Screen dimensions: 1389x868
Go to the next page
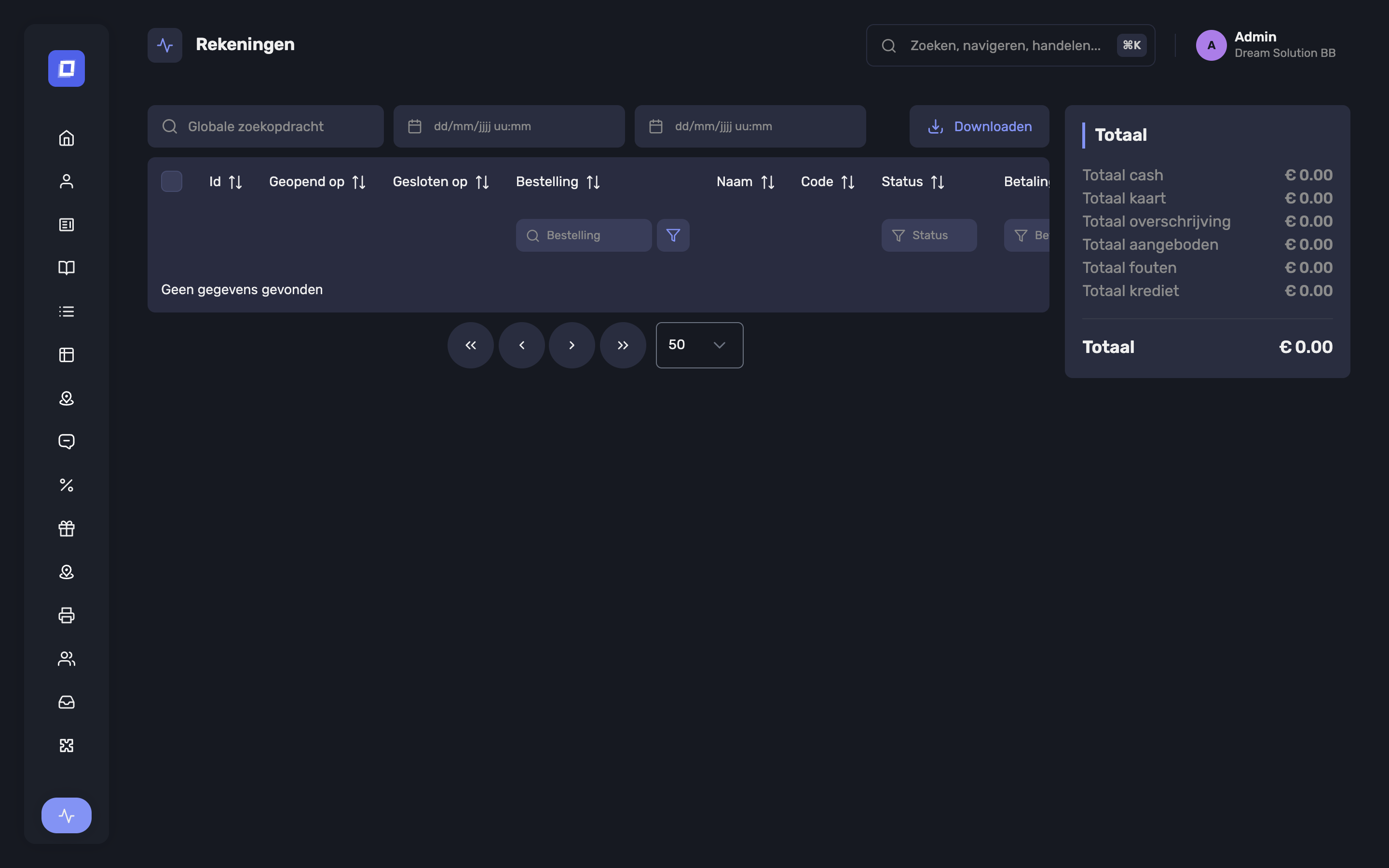[572, 345]
